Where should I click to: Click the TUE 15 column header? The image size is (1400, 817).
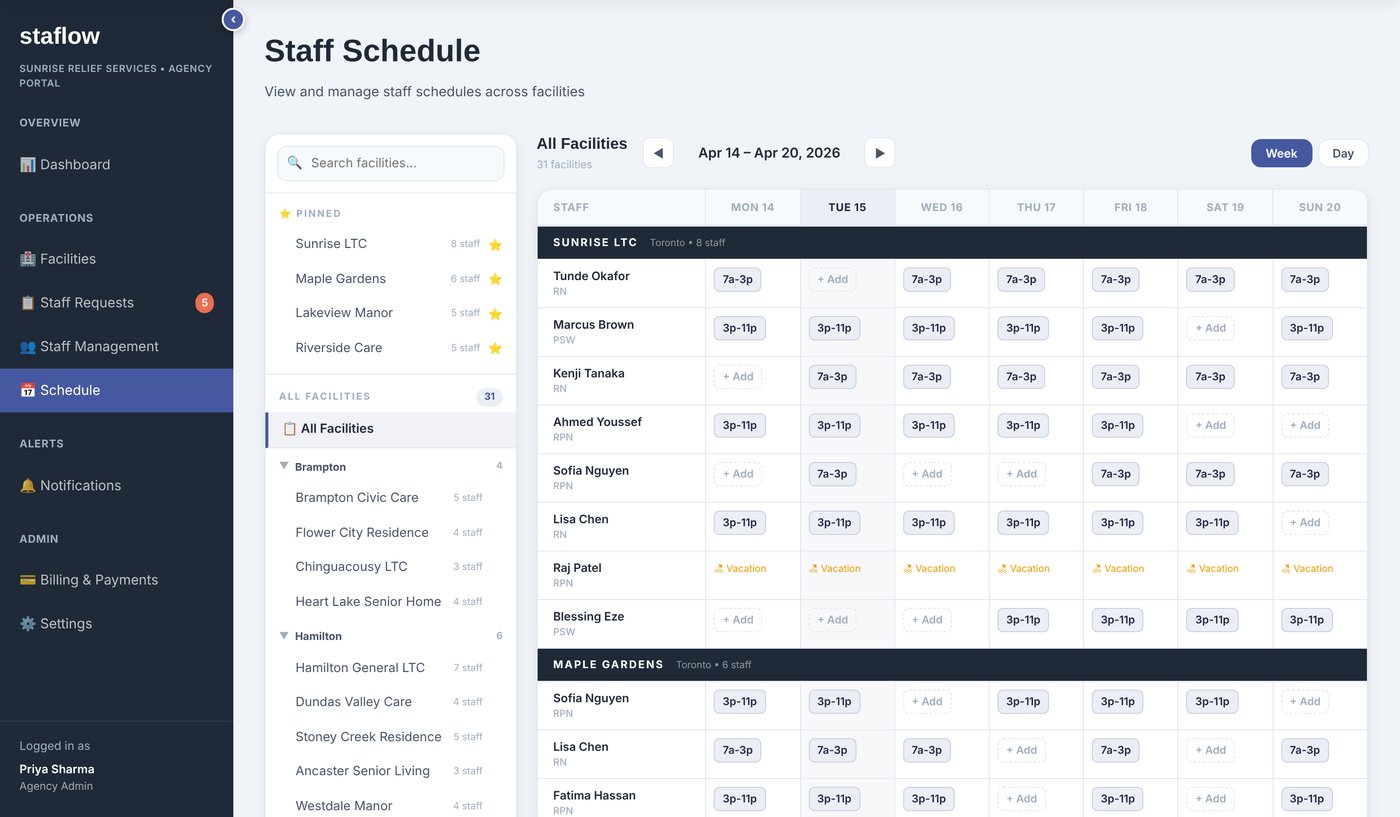point(847,208)
